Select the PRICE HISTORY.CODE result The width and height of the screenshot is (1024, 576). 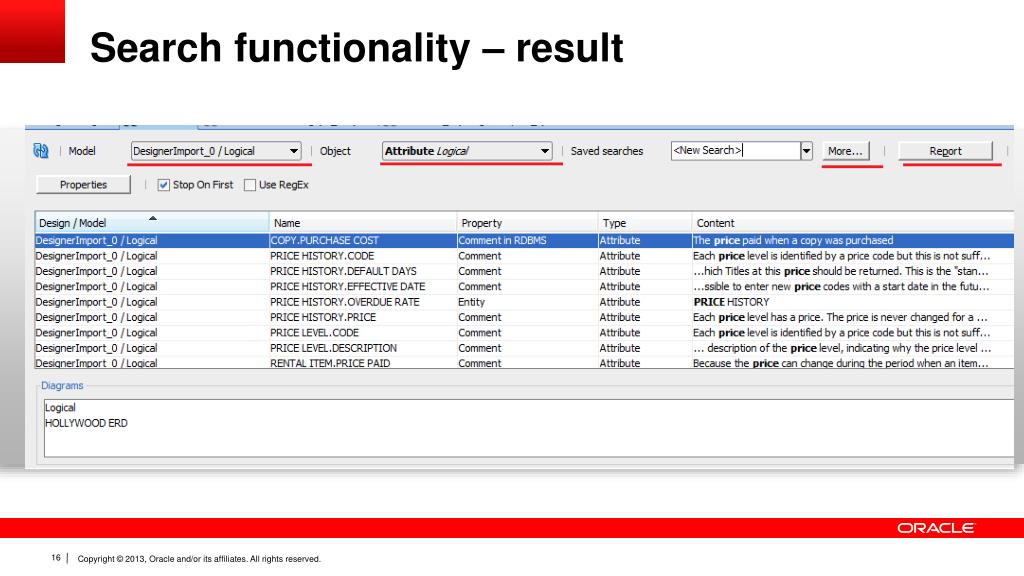(524, 256)
